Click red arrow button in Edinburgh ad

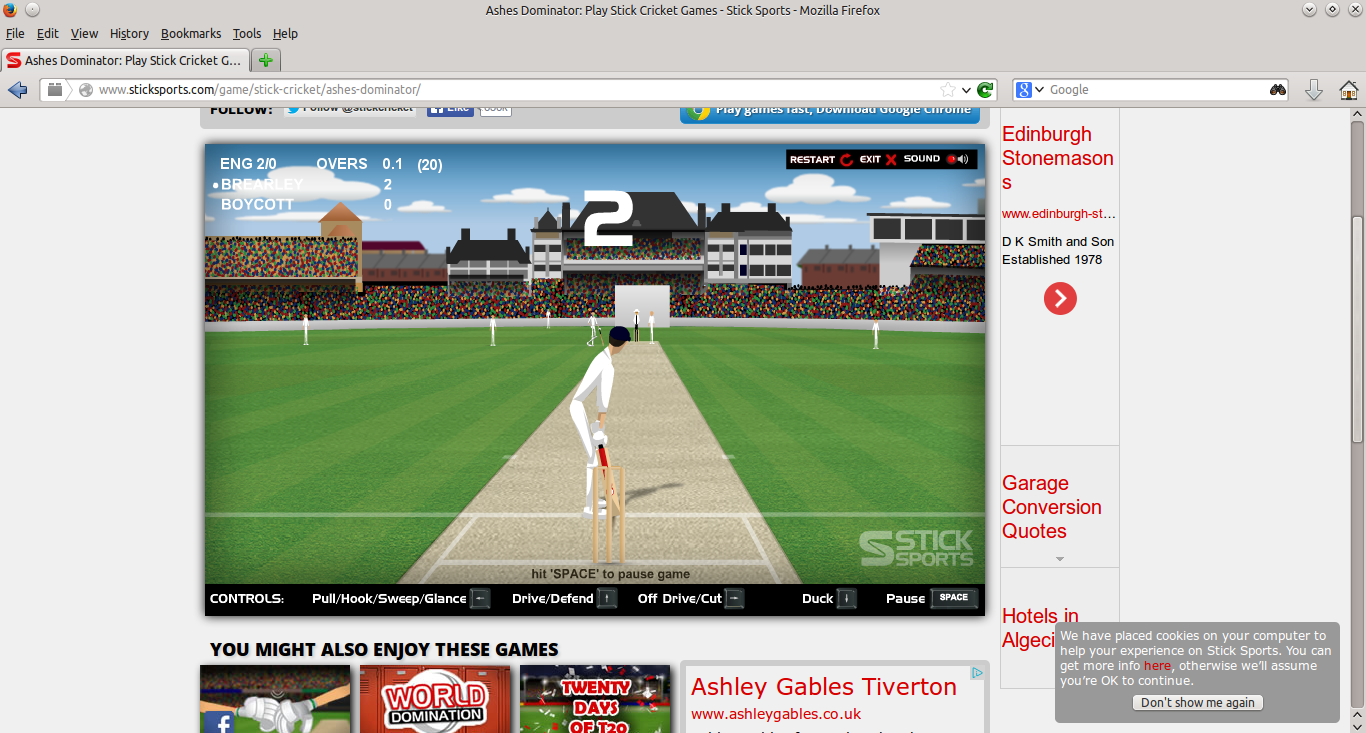pos(1060,298)
